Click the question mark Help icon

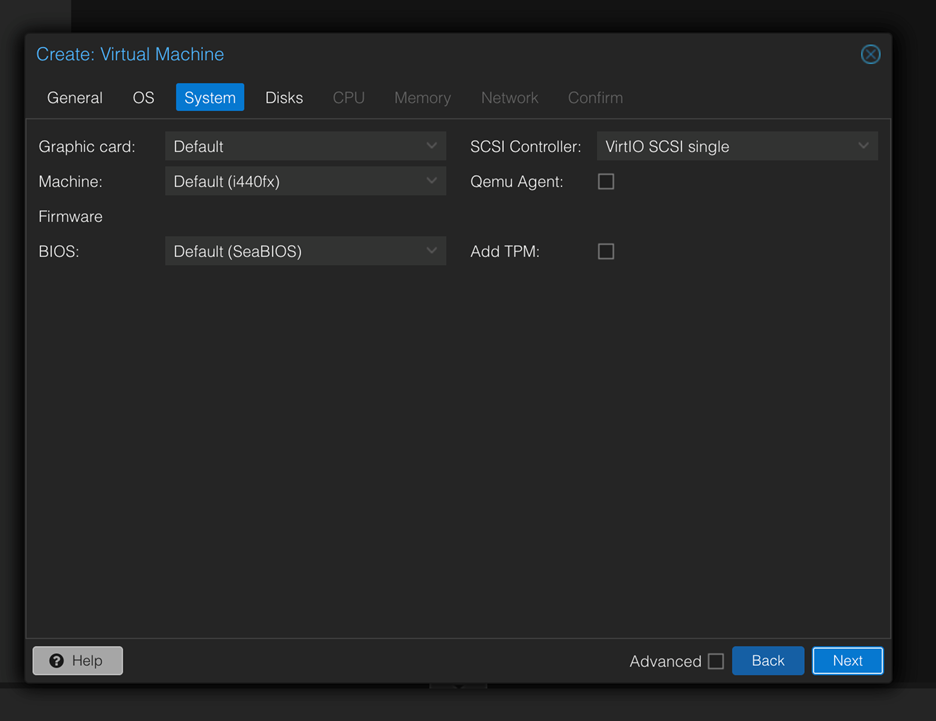tap(57, 661)
